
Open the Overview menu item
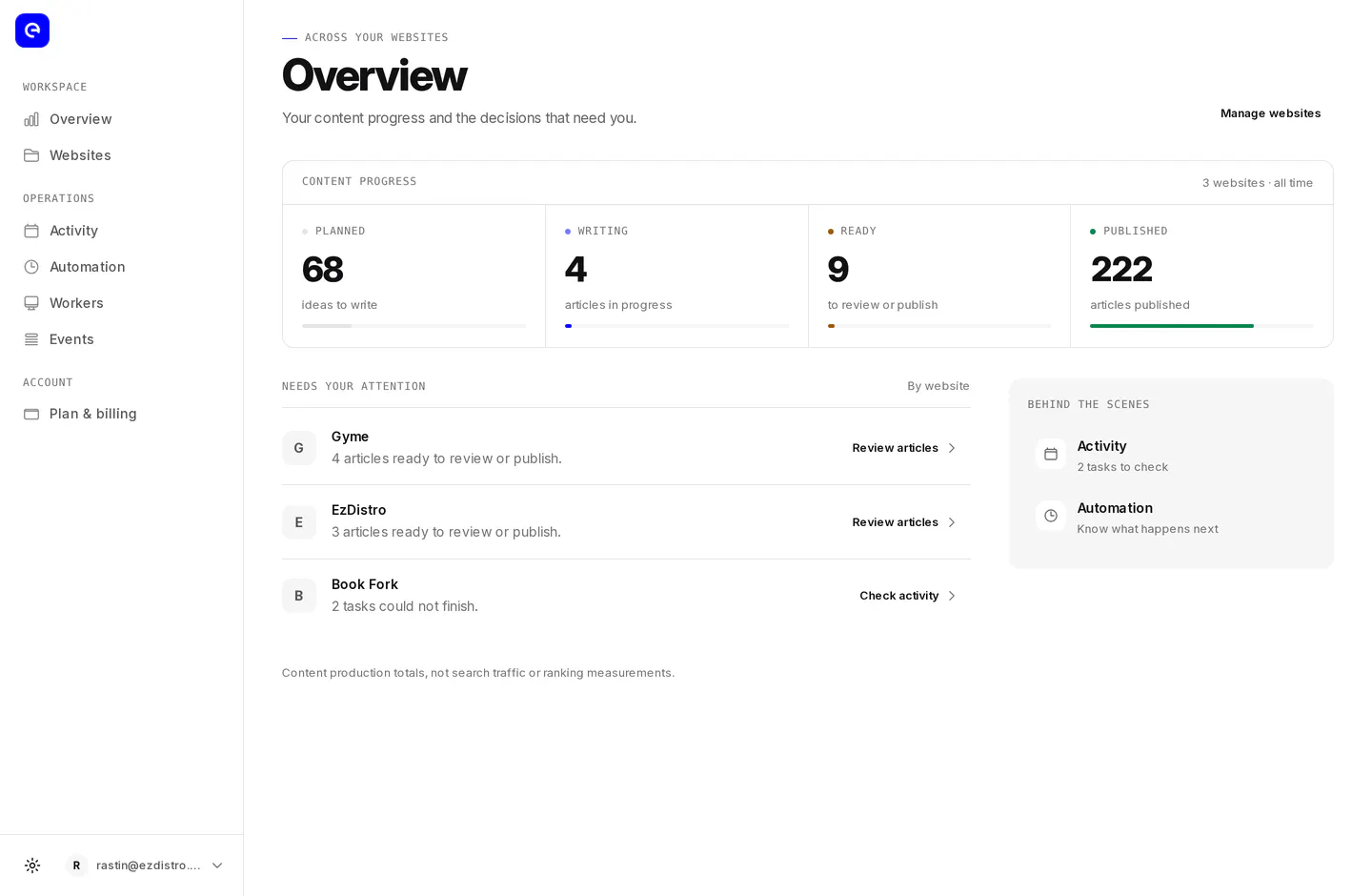click(x=122, y=119)
